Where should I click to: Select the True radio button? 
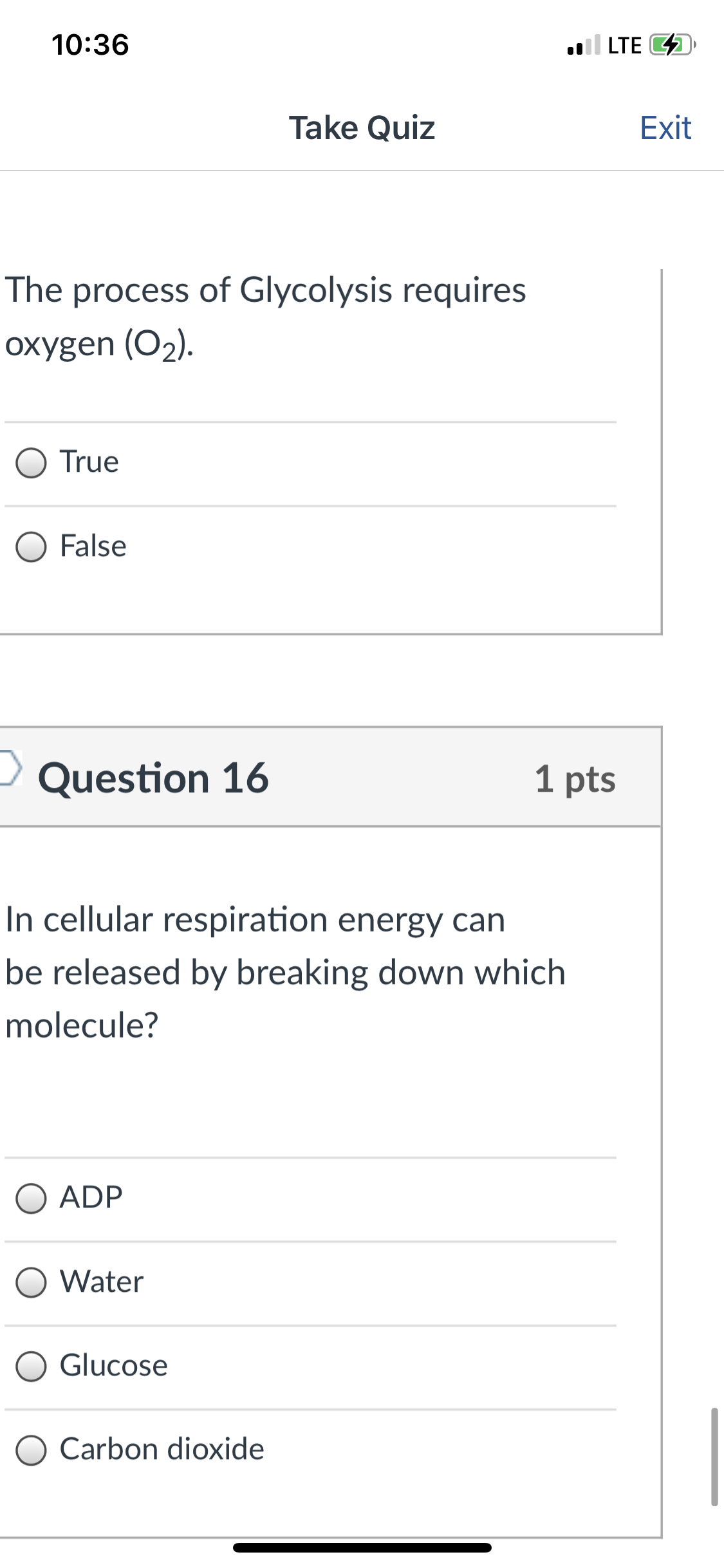click(31, 463)
